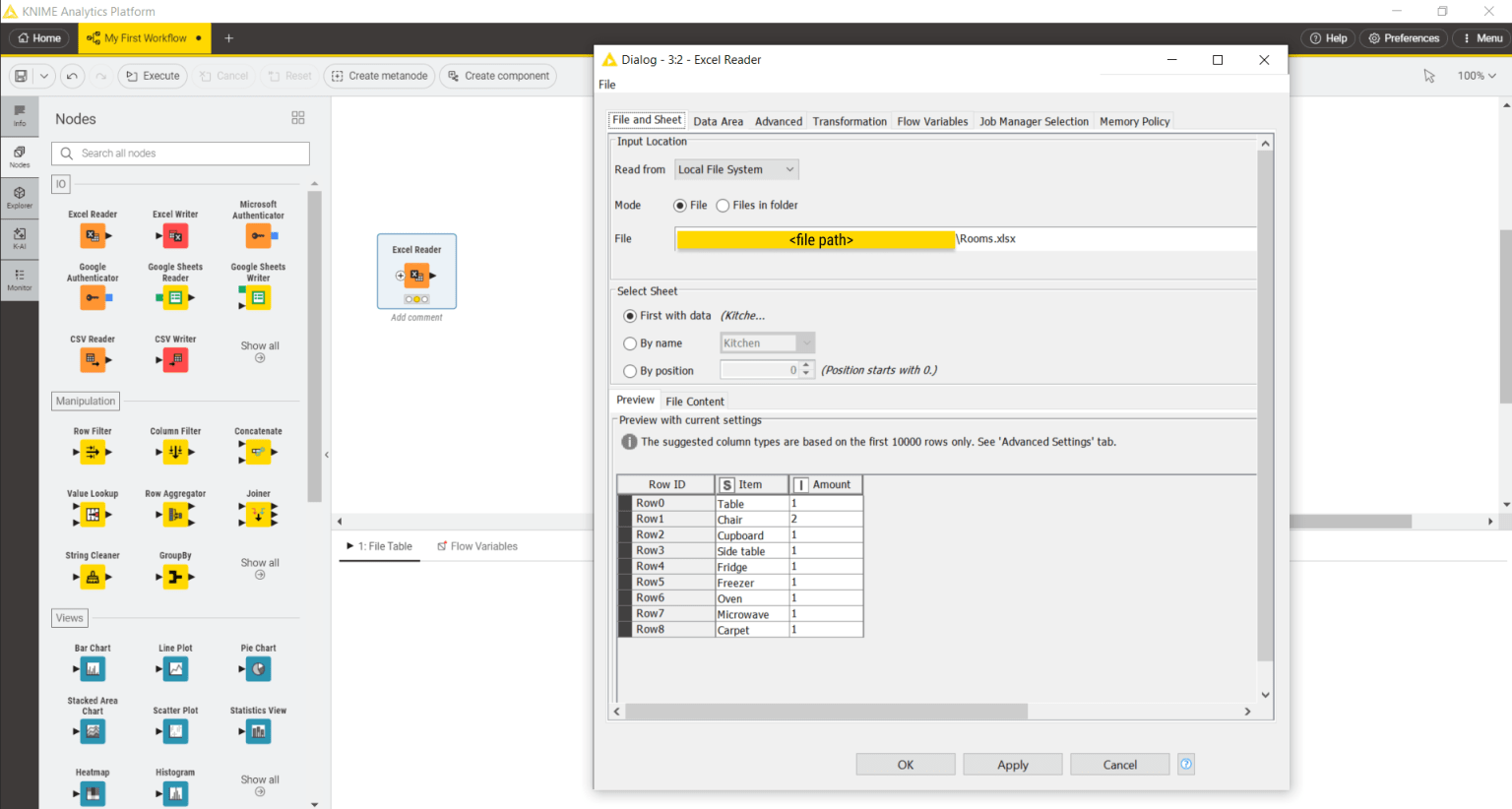This screenshot has height=809, width=1512.
Task: Click the Search all nodes field
Action: coord(181,154)
